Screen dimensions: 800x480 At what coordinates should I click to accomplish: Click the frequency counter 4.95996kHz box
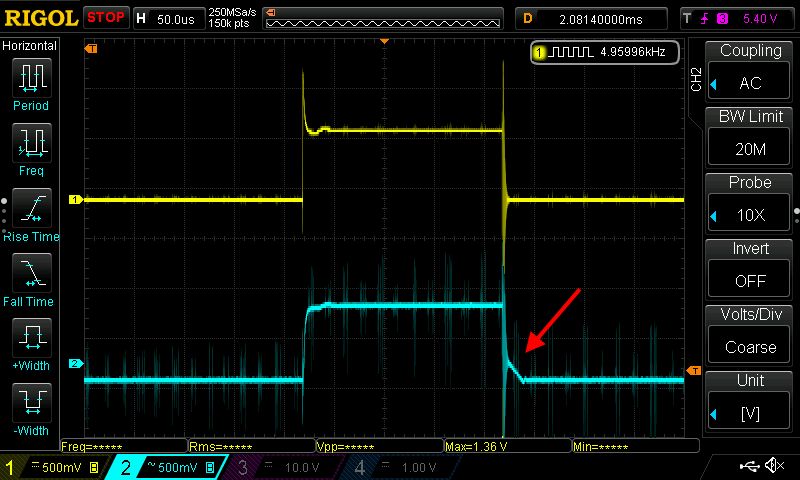click(605, 52)
